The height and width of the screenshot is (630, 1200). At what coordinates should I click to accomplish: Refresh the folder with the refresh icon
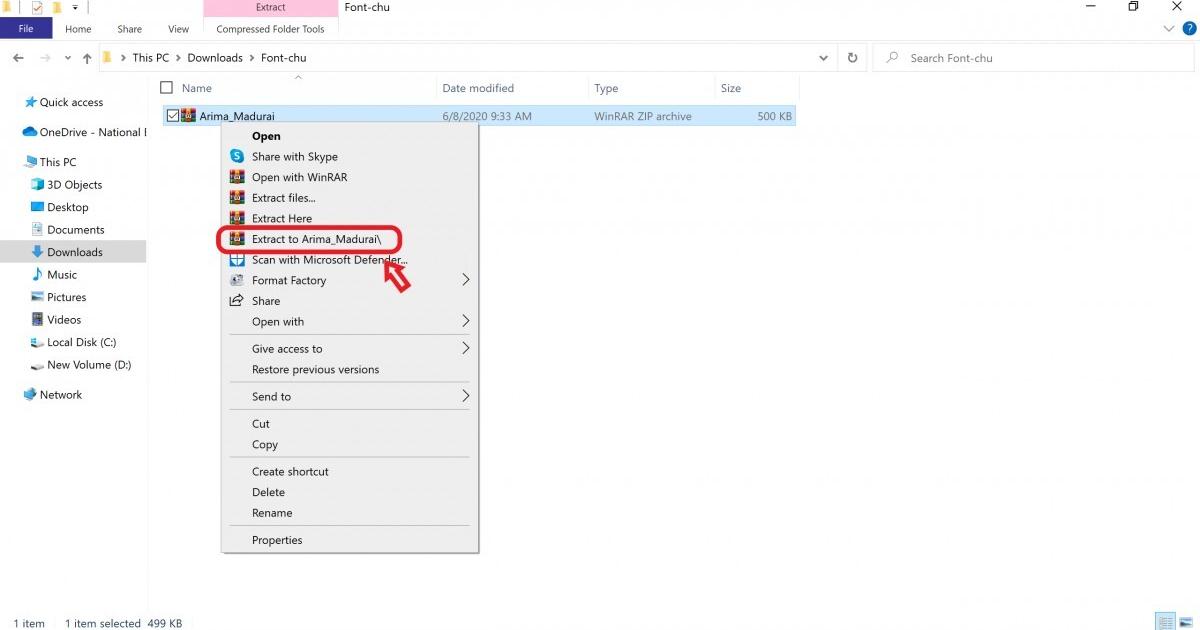tap(852, 57)
